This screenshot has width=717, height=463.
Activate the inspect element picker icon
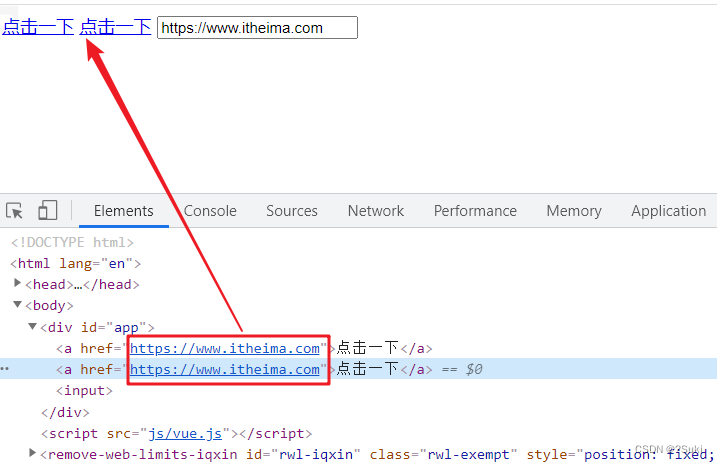pyautogui.click(x=14, y=211)
